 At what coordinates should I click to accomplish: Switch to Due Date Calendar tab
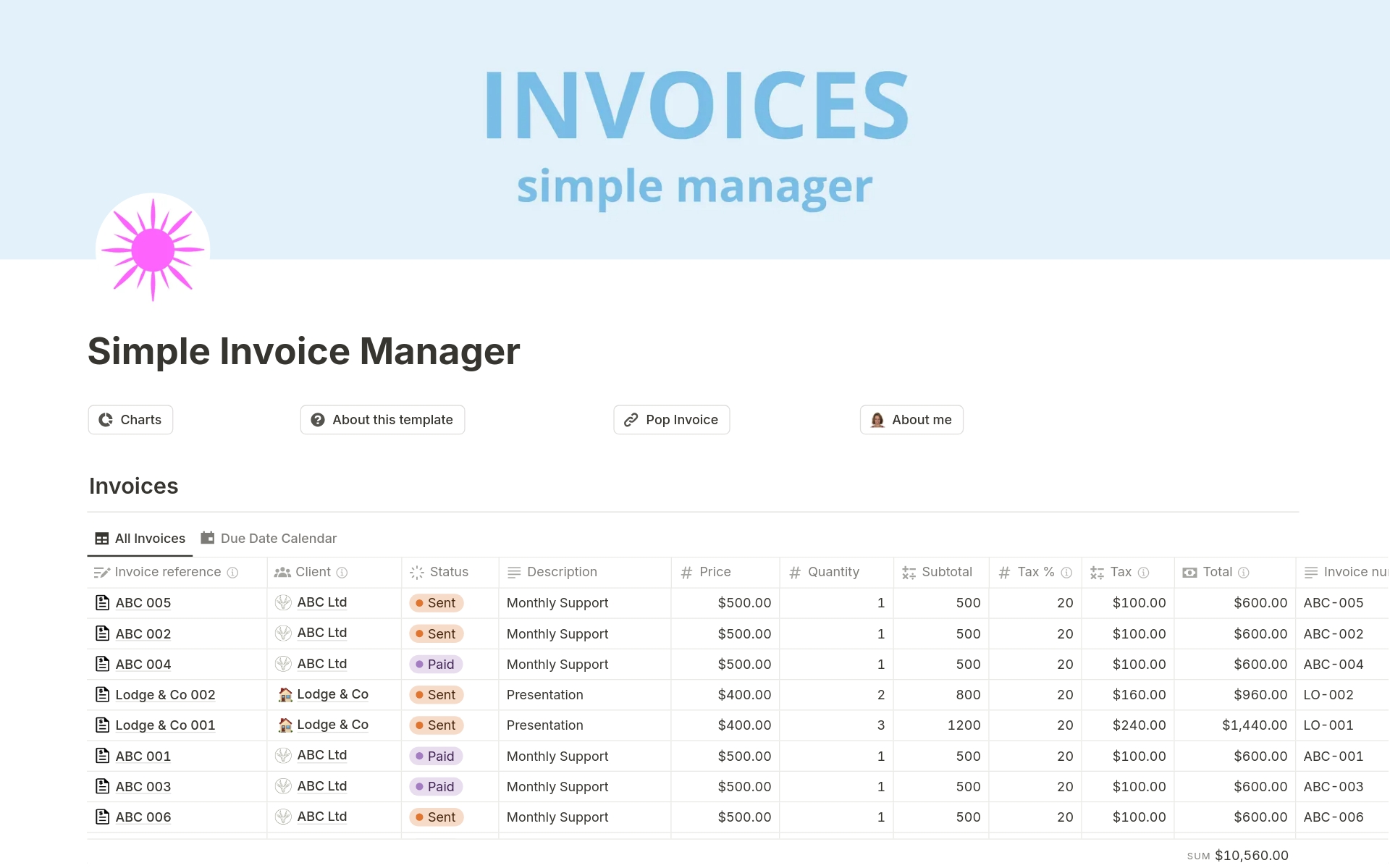tap(269, 539)
